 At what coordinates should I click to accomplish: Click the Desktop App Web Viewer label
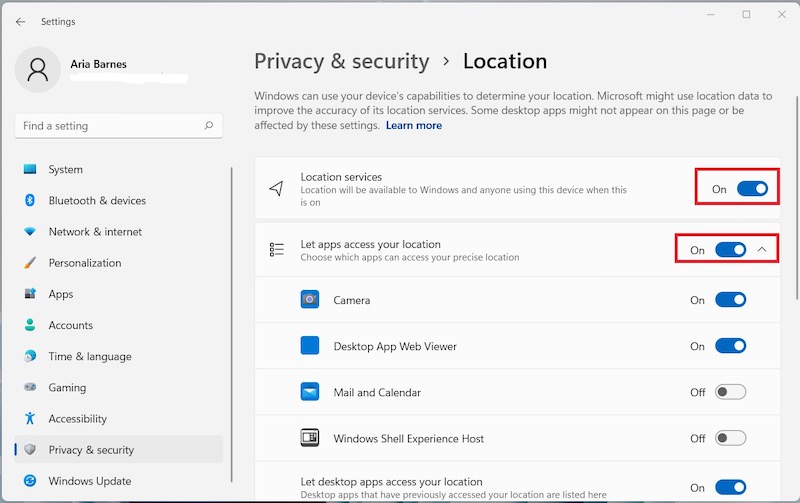coord(395,346)
